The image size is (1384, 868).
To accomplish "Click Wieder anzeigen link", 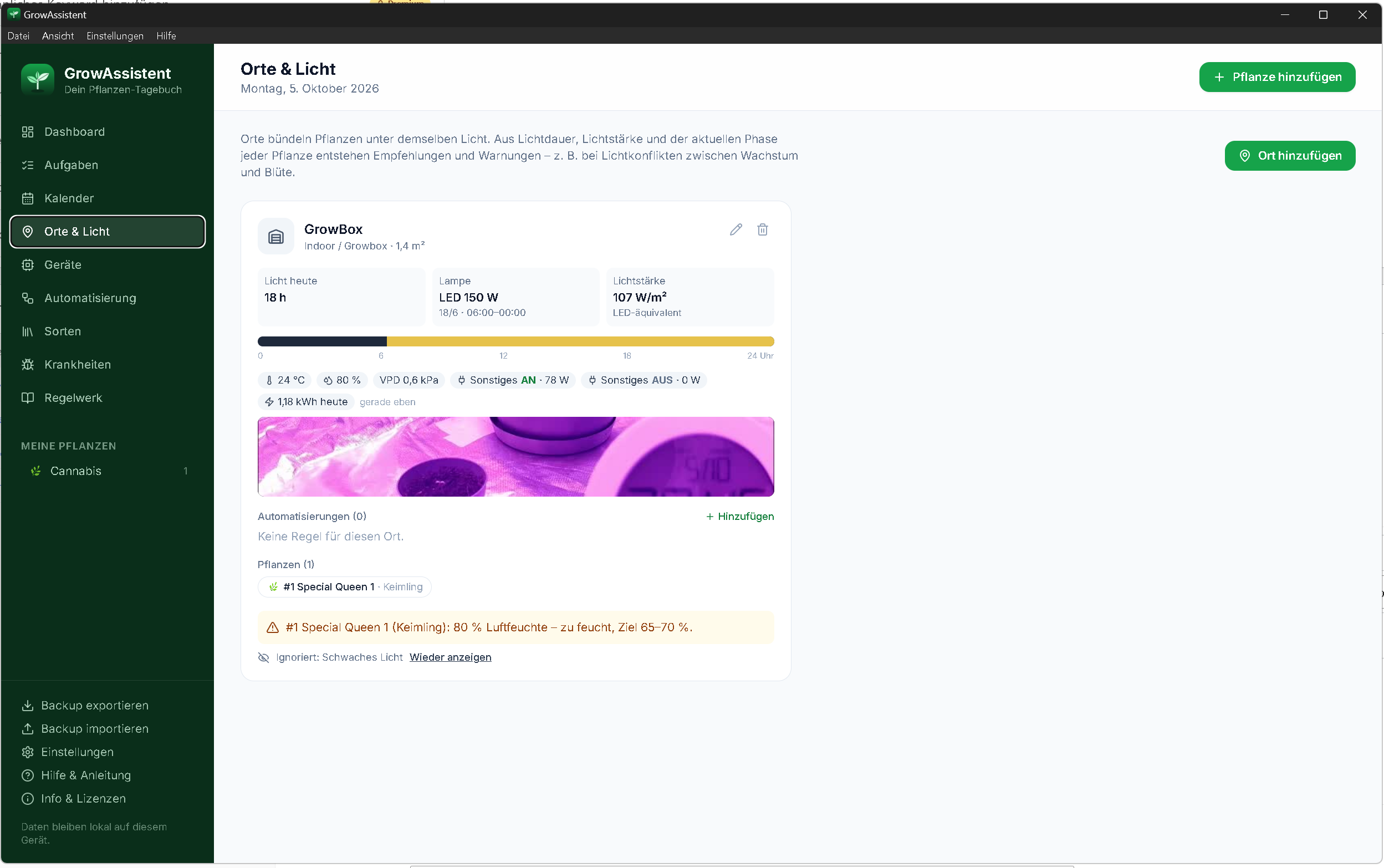I will pyautogui.click(x=451, y=657).
